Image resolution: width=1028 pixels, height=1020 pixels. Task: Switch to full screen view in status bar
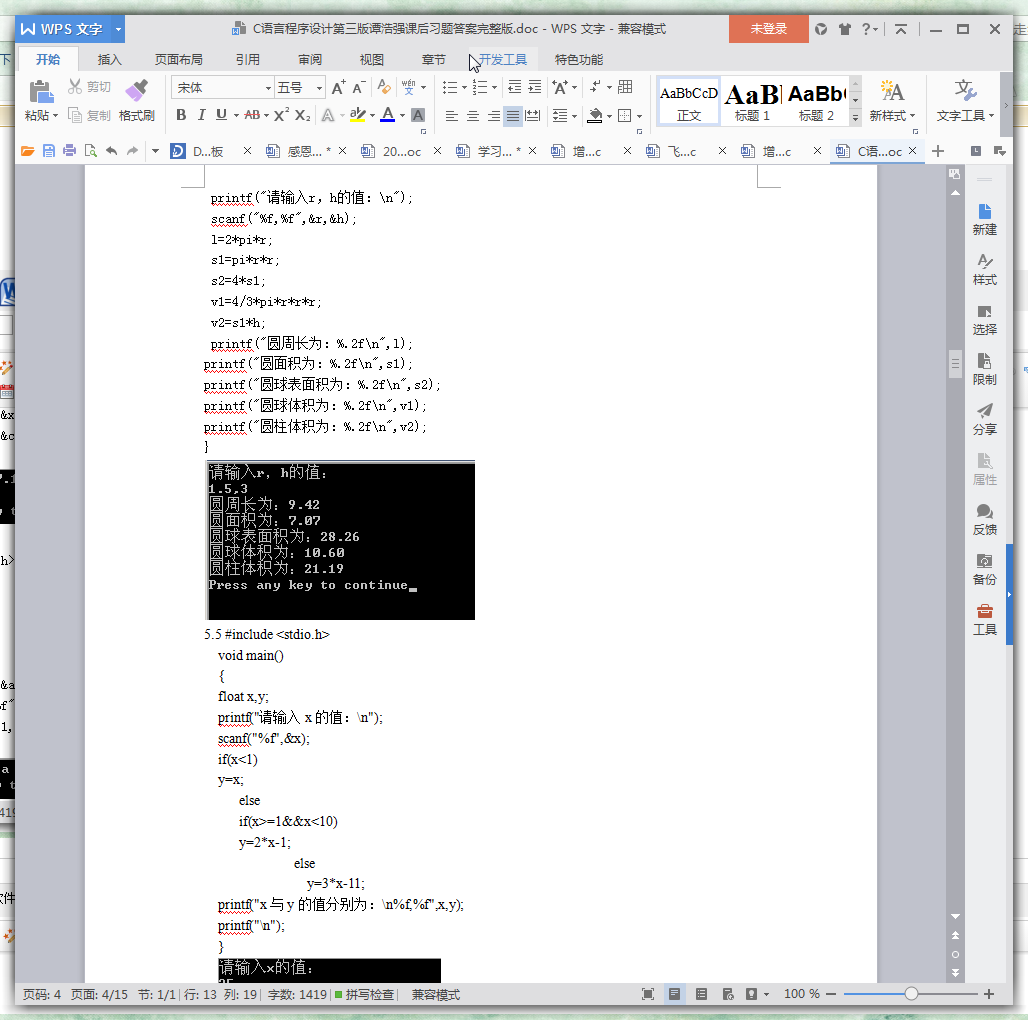[x=648, y=994]
